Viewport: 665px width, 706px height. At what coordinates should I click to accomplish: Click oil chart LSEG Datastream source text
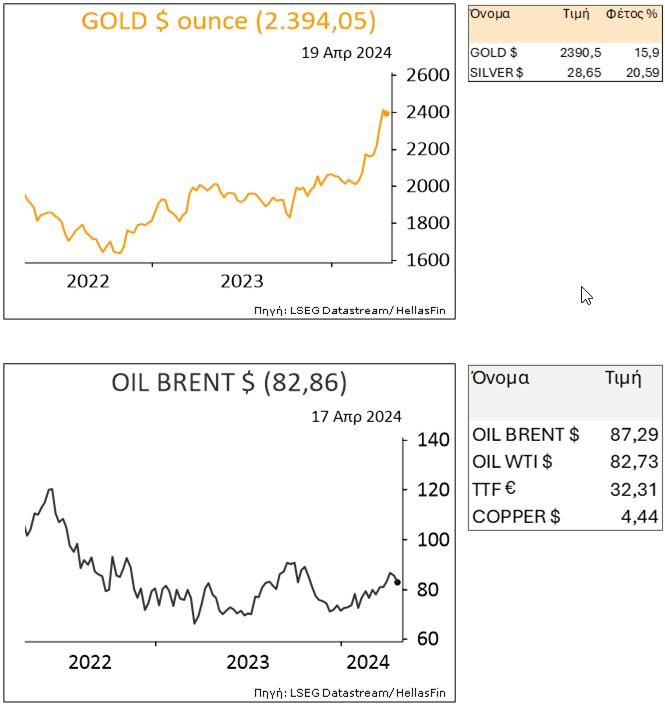pos(350,692)
